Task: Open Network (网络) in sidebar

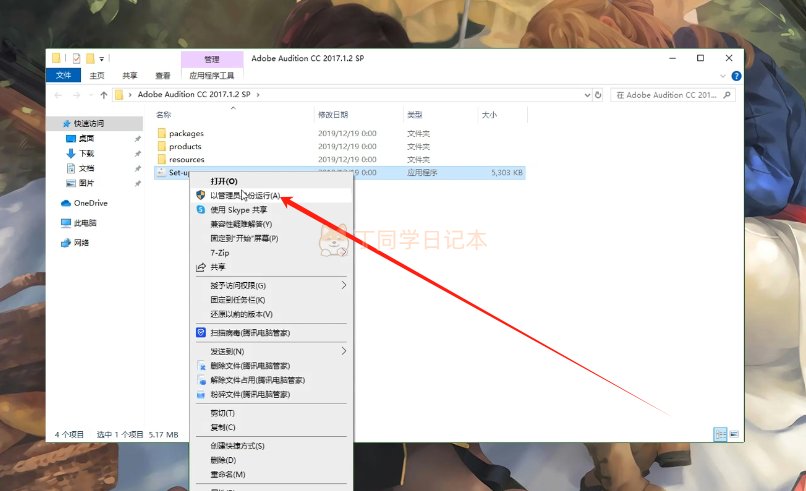Action: tap(81, 243)
